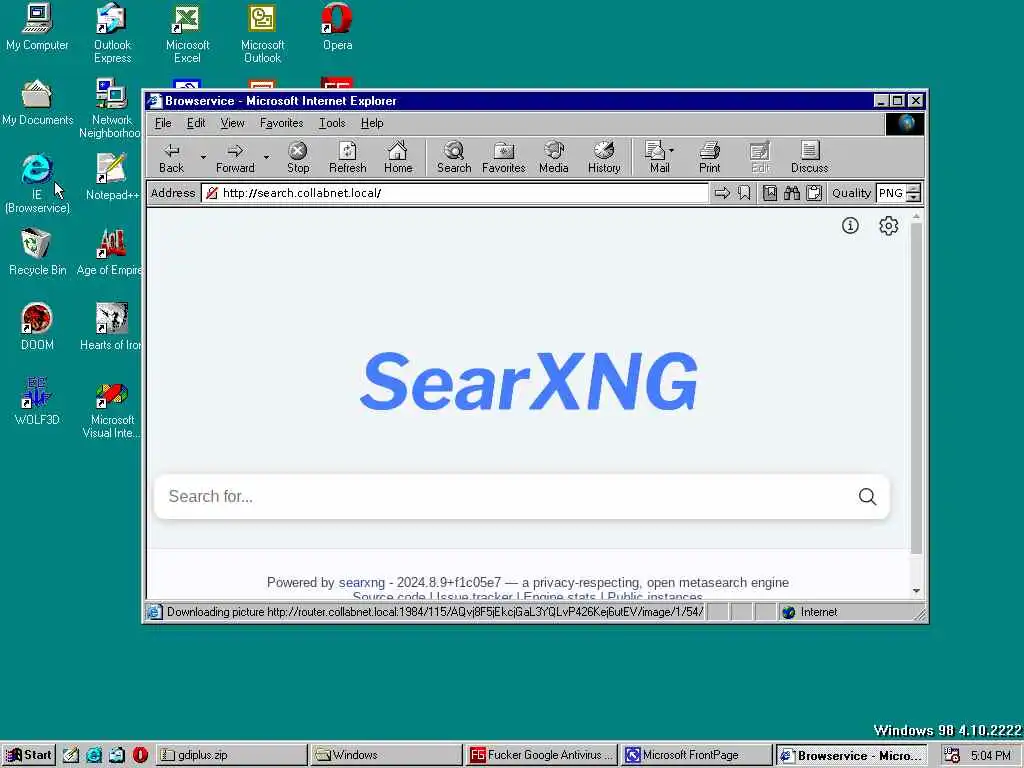The height and width of the screenshot is (768, 1024).
Task: Select the WOLF3D desktop icon
Action: tap(37, 402)
